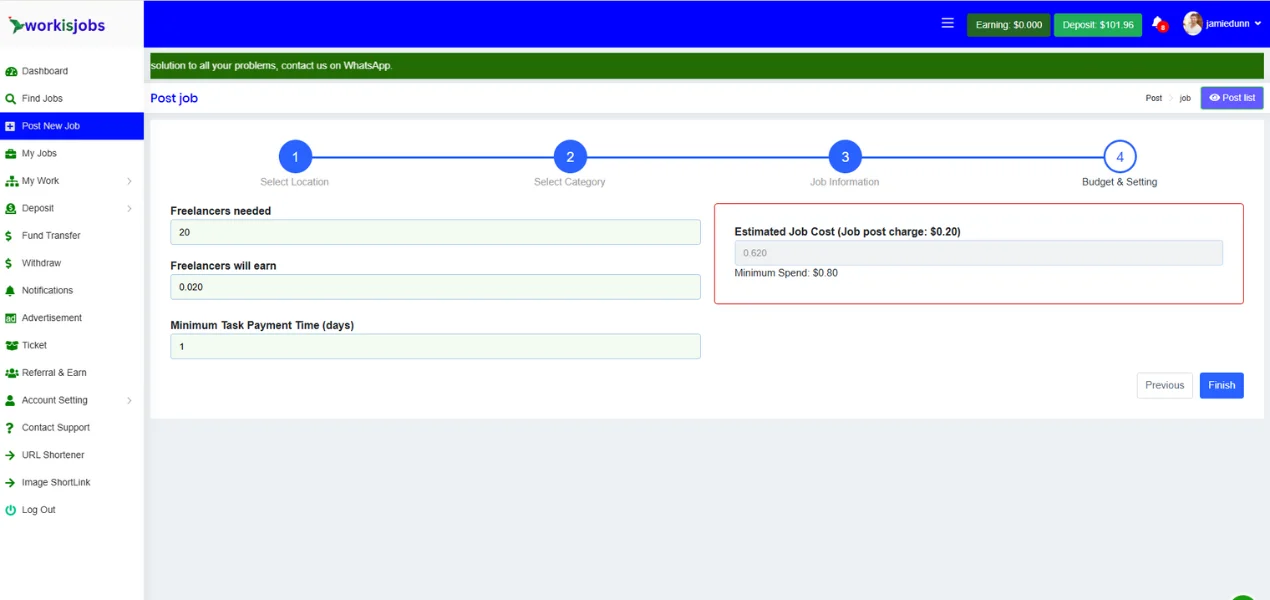This screenshot has width=1270, height=600.
Task: Expand the Account Setting submenu
Action: pyautogui.click(x=129, y=400)
